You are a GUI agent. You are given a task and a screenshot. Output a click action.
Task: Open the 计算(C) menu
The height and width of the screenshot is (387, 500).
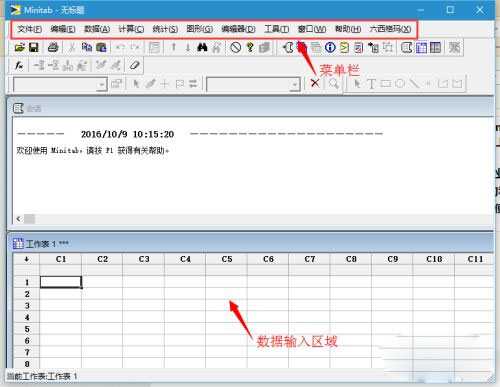point(131,29)
